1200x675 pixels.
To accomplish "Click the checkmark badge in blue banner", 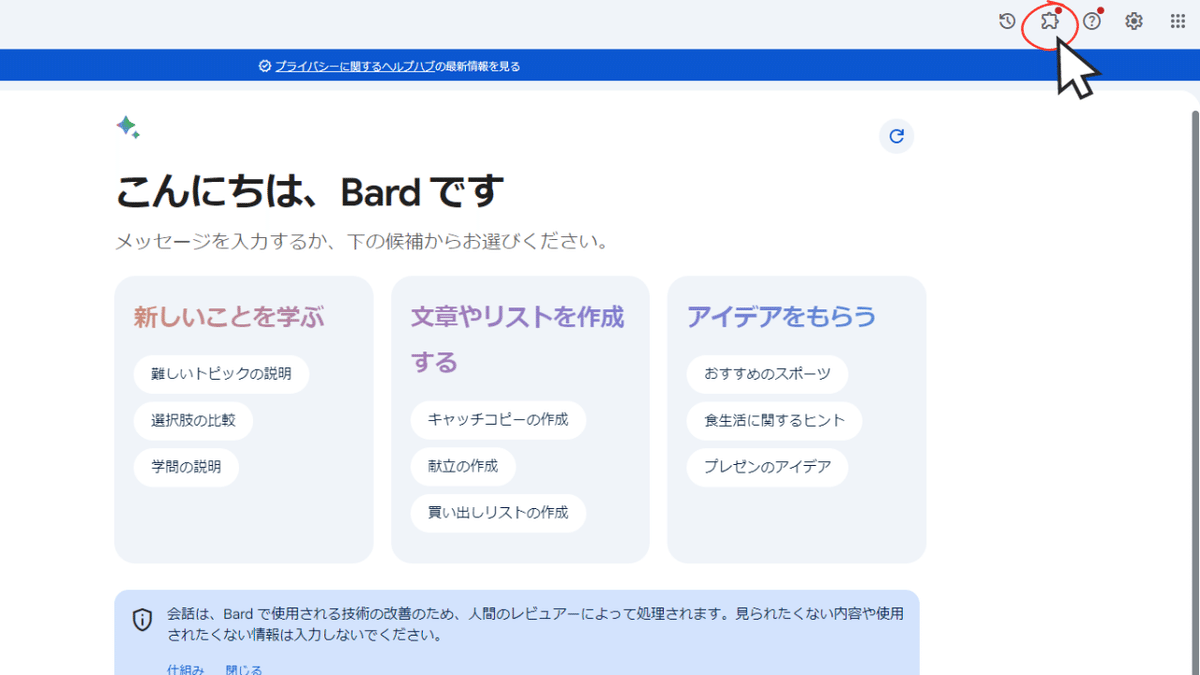I will (x=265, y=66).
